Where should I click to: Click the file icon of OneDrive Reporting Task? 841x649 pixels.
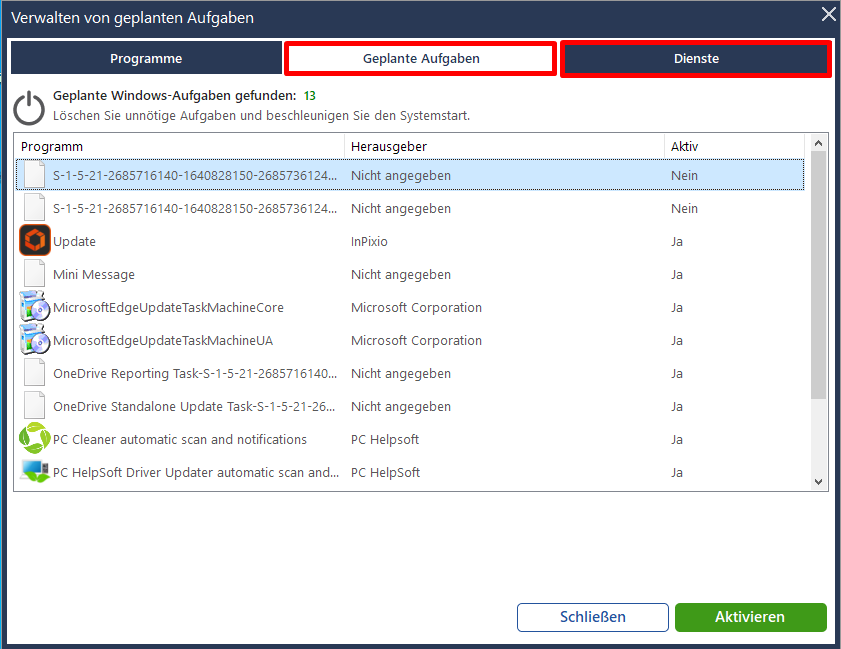(x=35, y=372)
